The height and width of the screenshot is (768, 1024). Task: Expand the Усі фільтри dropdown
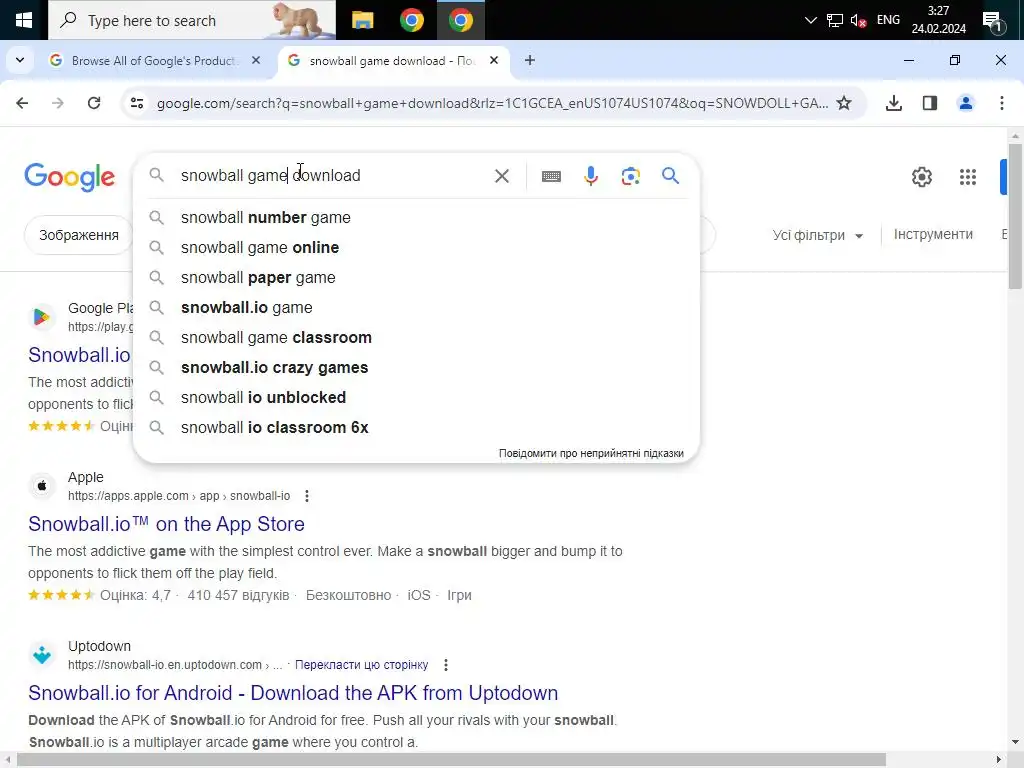click(818, 235)
